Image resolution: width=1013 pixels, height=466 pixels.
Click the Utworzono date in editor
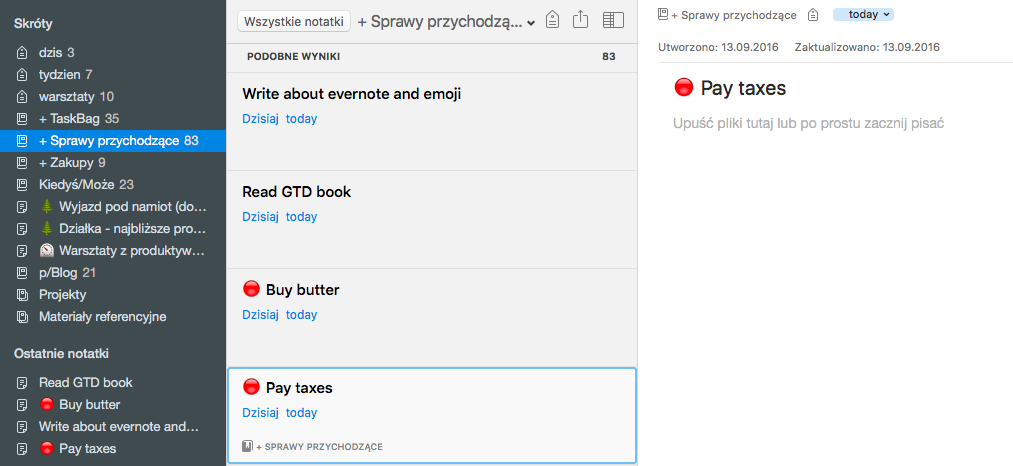718,47
